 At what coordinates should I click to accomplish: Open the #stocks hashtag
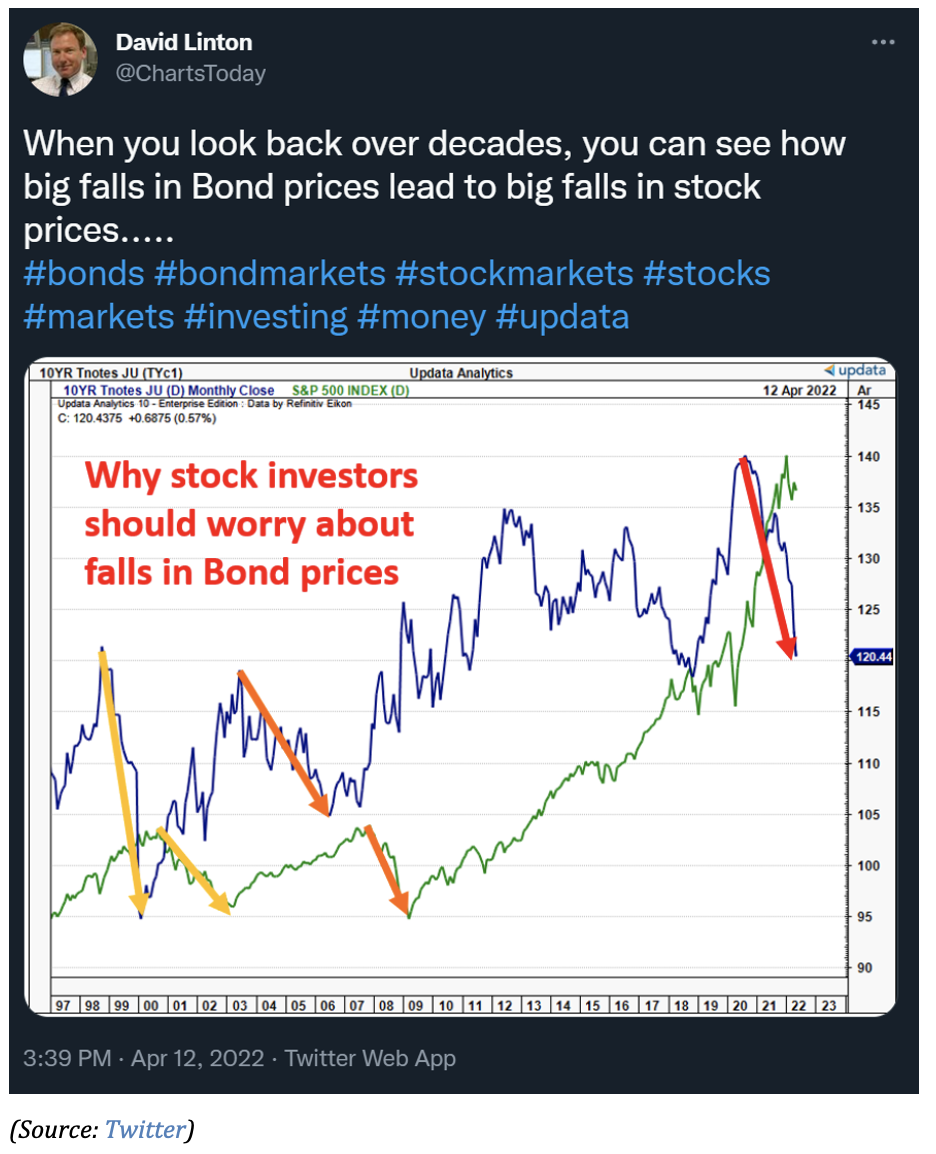click(x=707, y=273)
